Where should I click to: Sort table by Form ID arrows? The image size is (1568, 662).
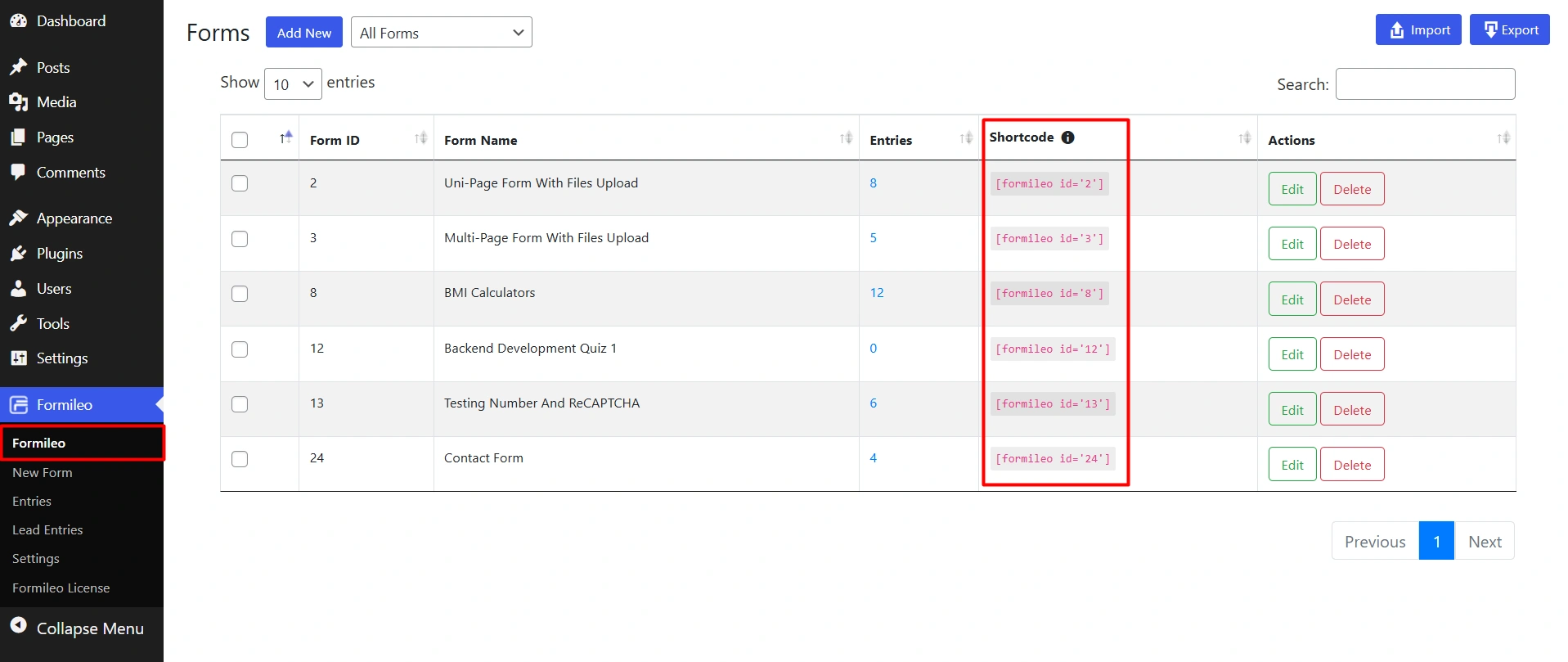(420, 138)
